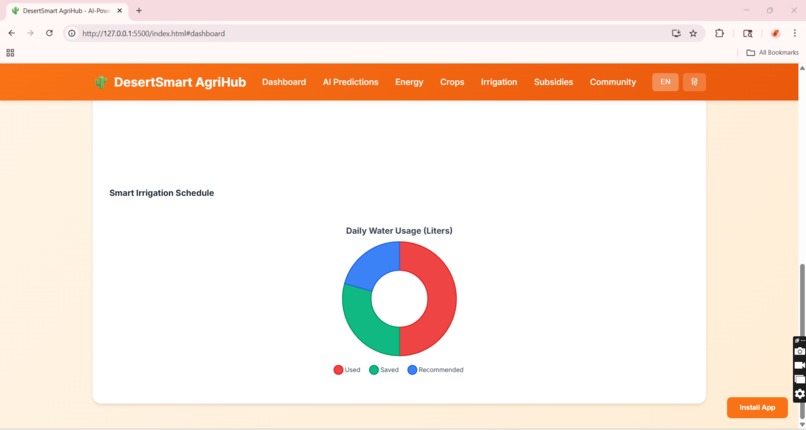This screenshot has width=806, height=430.
Task: Click the browser forward arrow
Action: click(x=30, y=33)
